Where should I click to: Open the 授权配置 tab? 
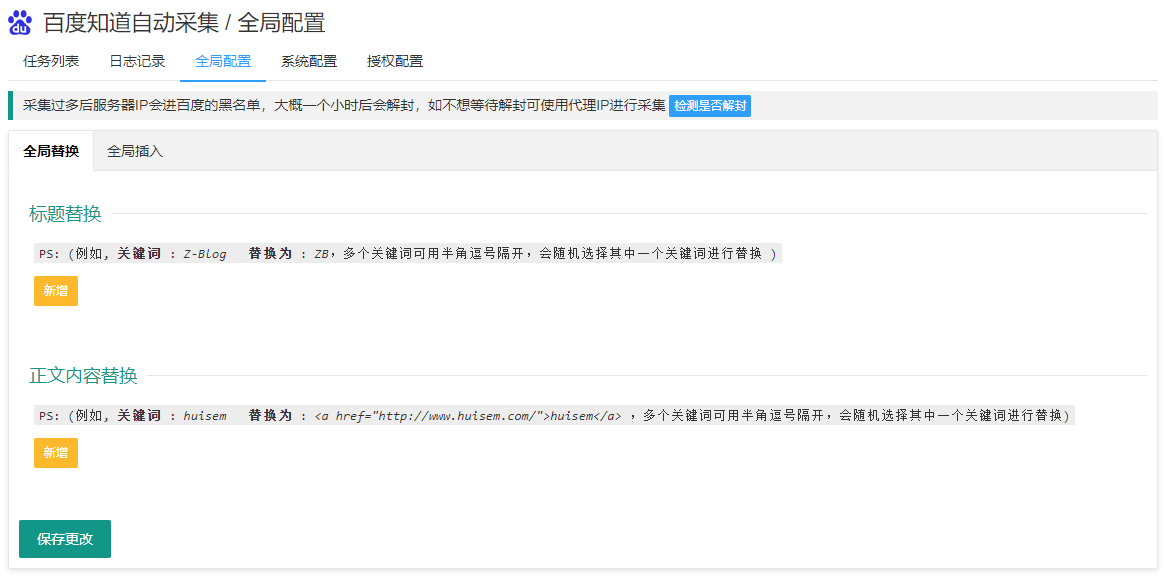pos(395,62)
